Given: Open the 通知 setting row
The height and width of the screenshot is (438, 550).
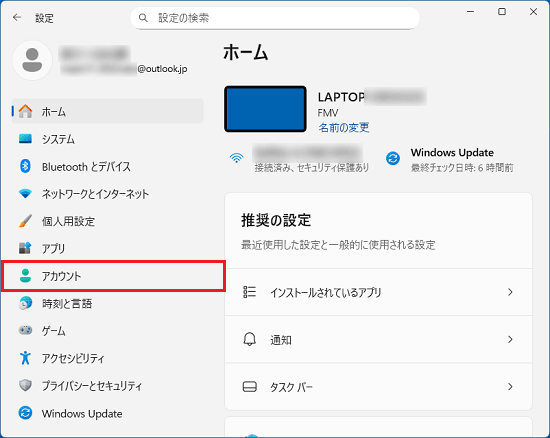Looking at the screenshot, I should (378, 339).
